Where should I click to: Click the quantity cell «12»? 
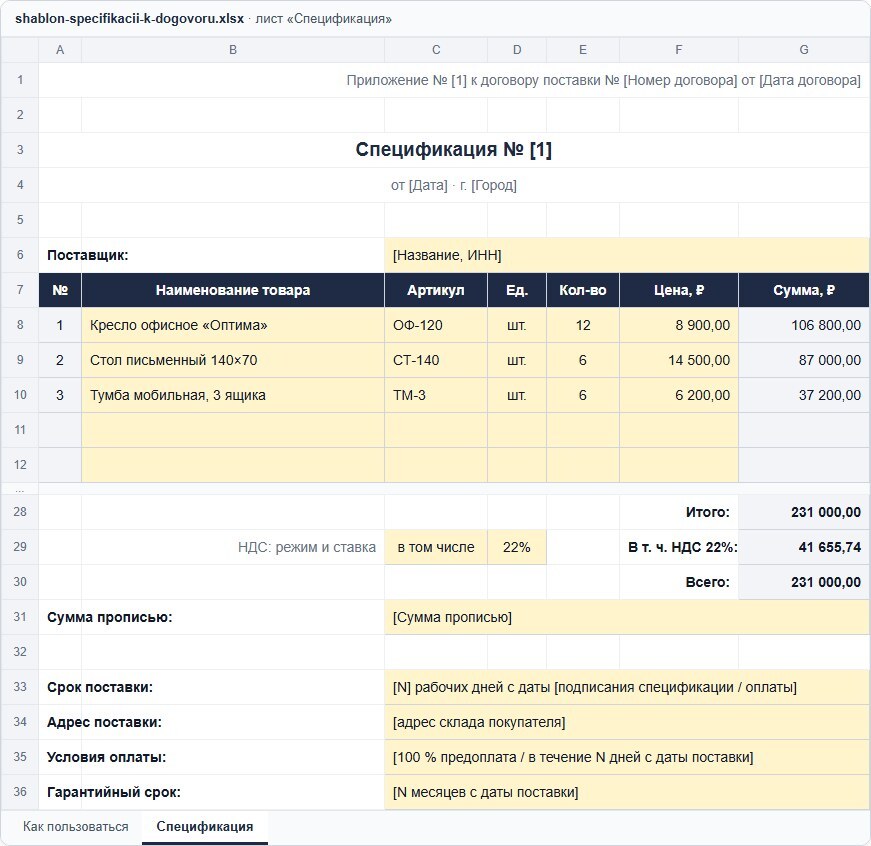(583, 325)
